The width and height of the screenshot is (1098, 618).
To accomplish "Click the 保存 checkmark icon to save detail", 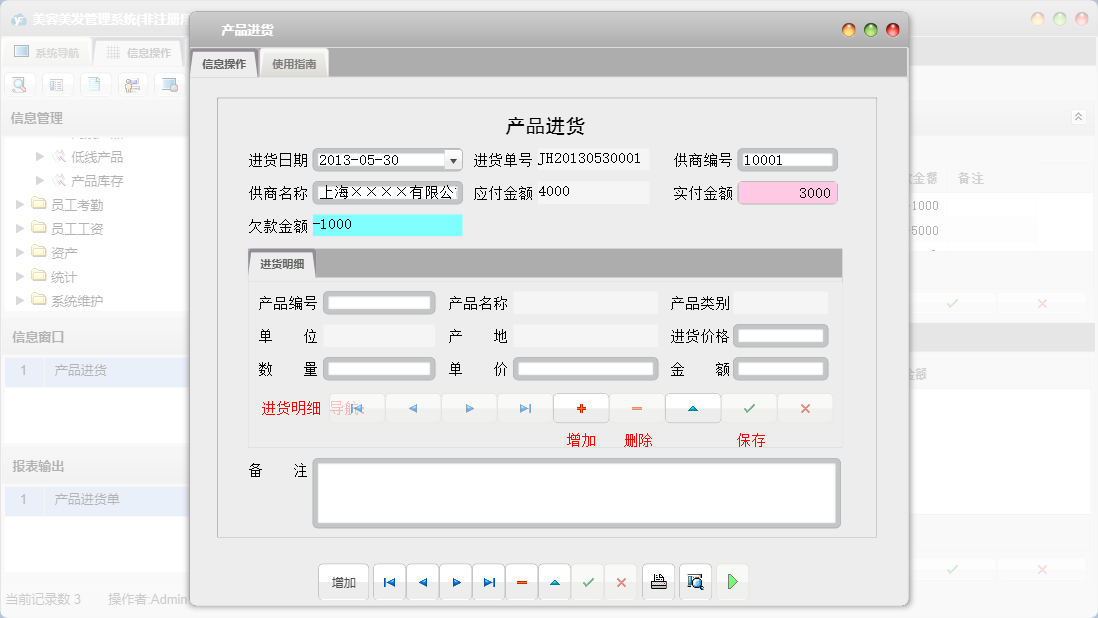I will (749, 408).
